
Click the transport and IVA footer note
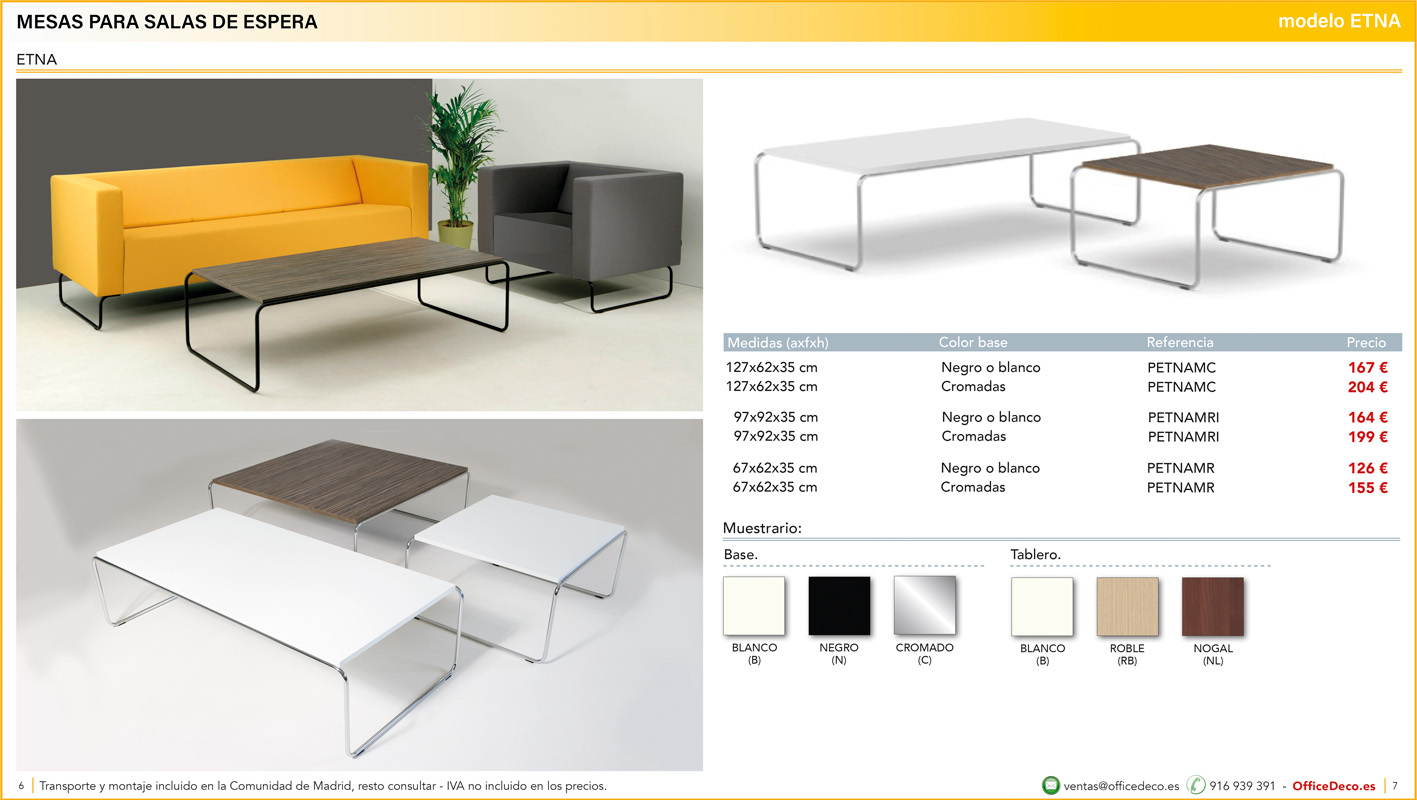pyautogui.click(x=323, y=786)
